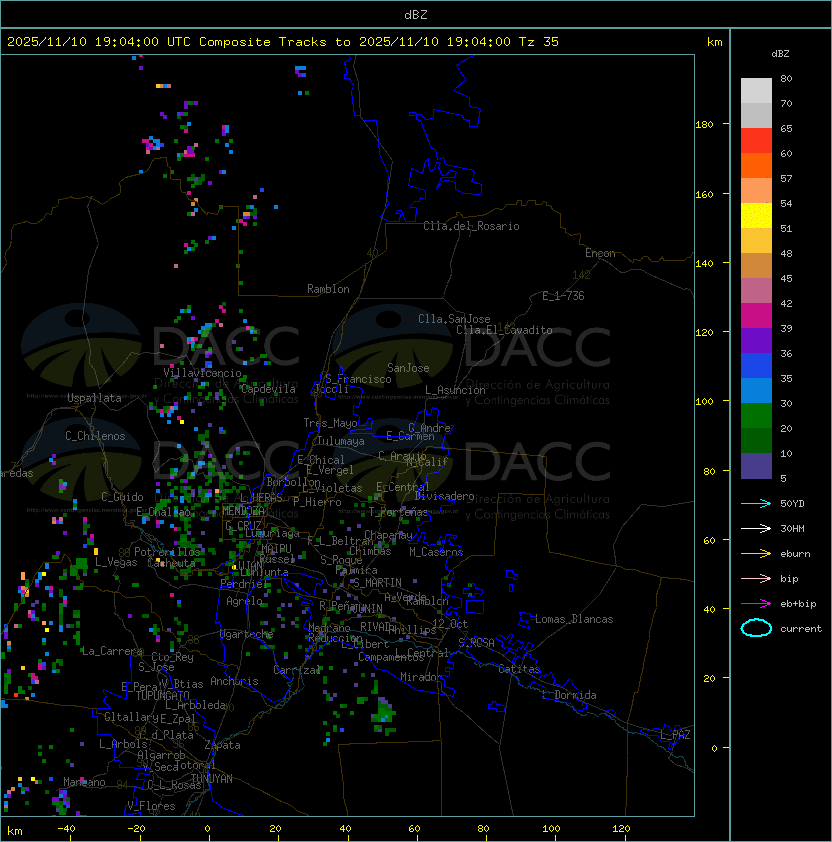Pick the red 60-65 dBZ color swatch
The width and height of the screenshot is (832, 842).
(x=756, y=141)
